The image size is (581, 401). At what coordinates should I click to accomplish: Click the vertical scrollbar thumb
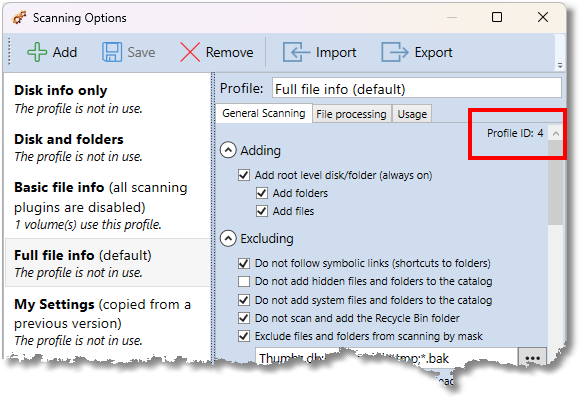coord(555,183)
